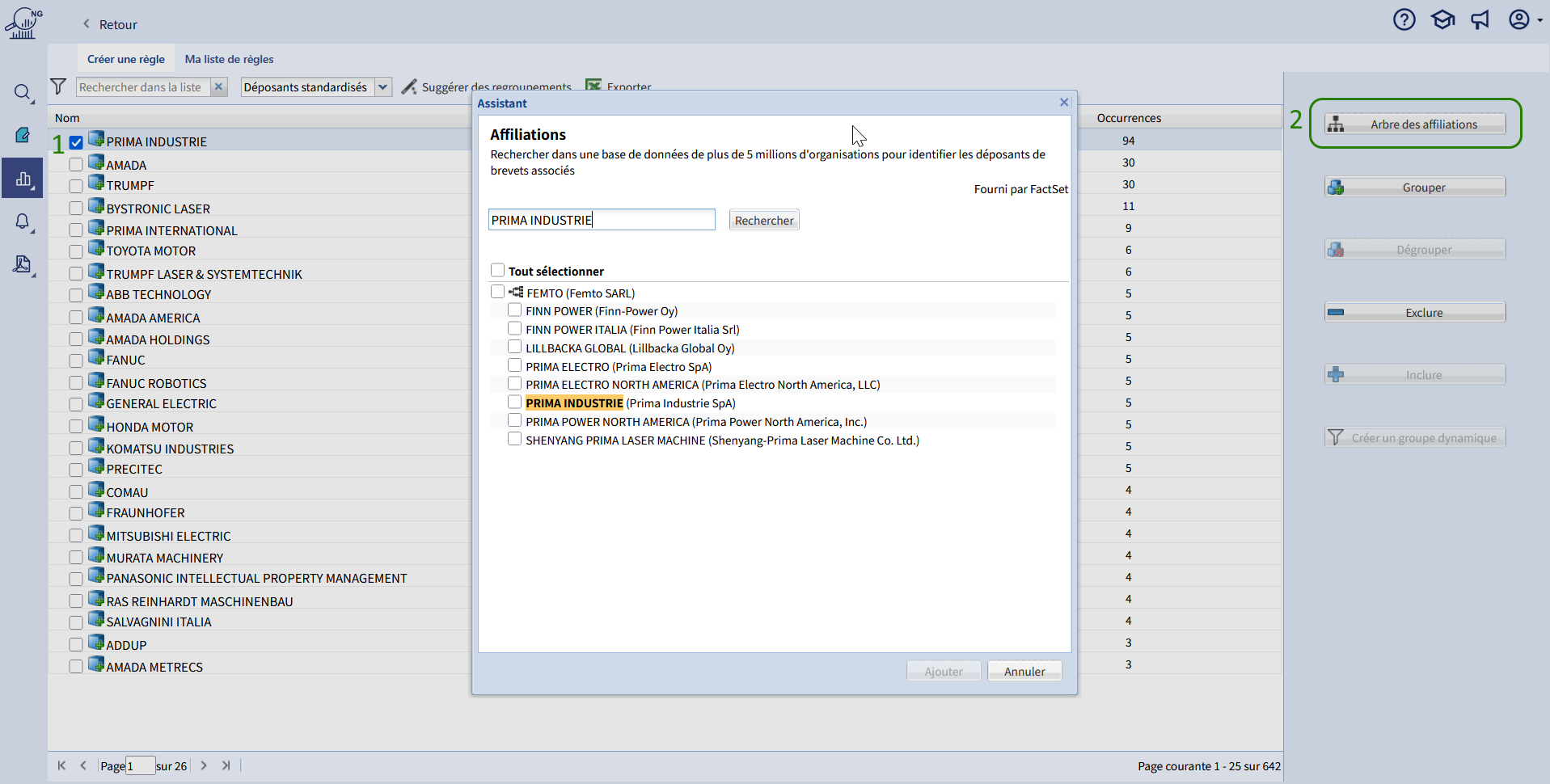Click the Ajouter button
This screenshot has height=784, width=1550.
pos(944,671)
